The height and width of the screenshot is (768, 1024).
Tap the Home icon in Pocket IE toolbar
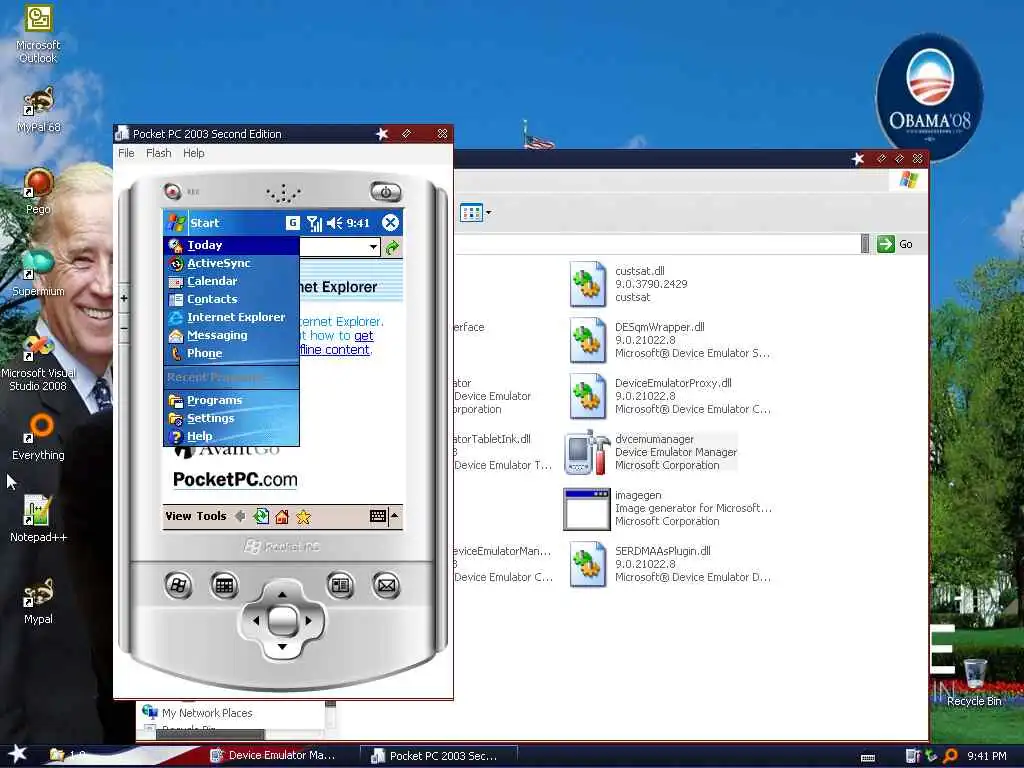point(282,517)
